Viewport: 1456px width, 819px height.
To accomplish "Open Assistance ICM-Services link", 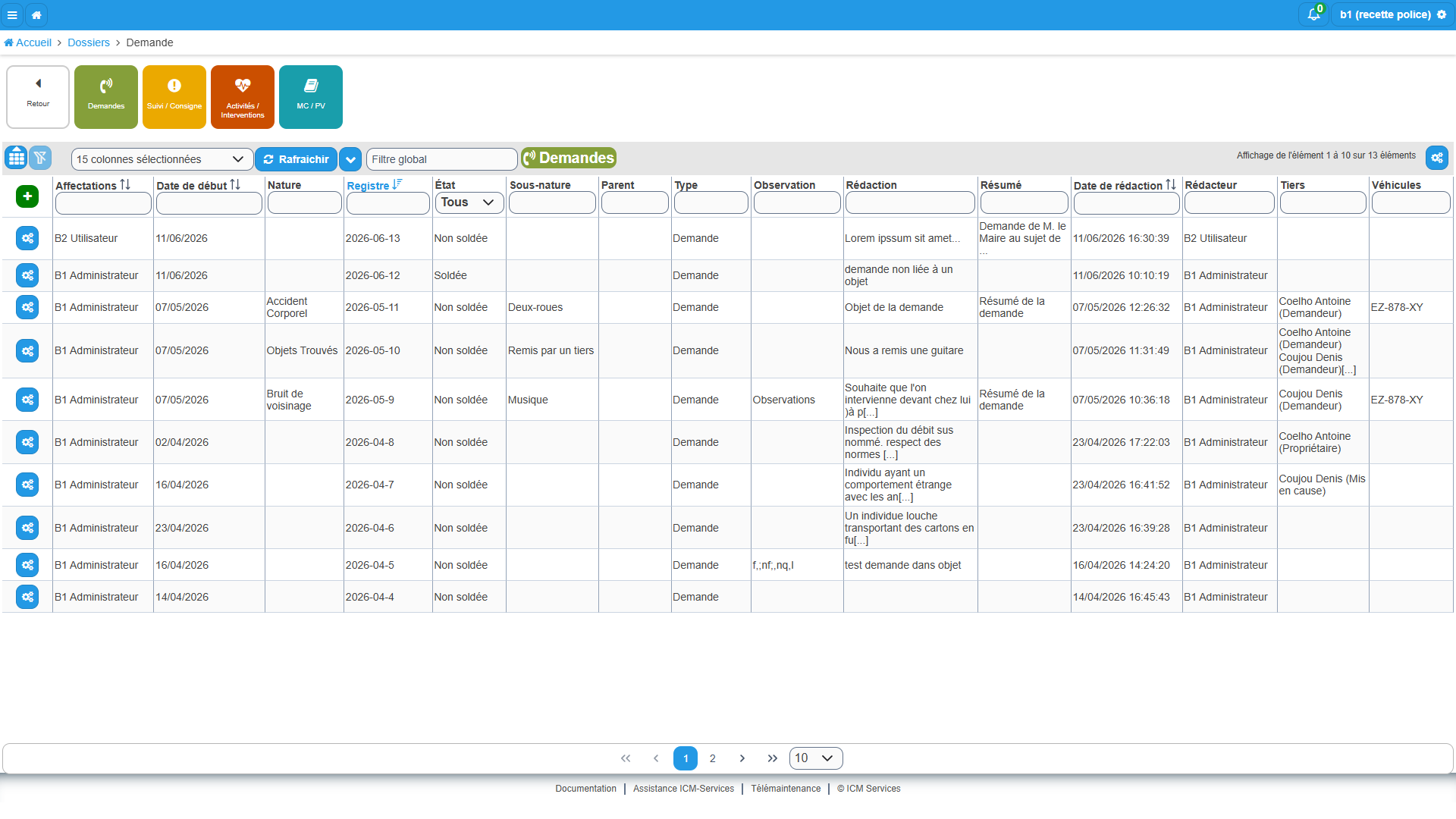I will (683, 789).
